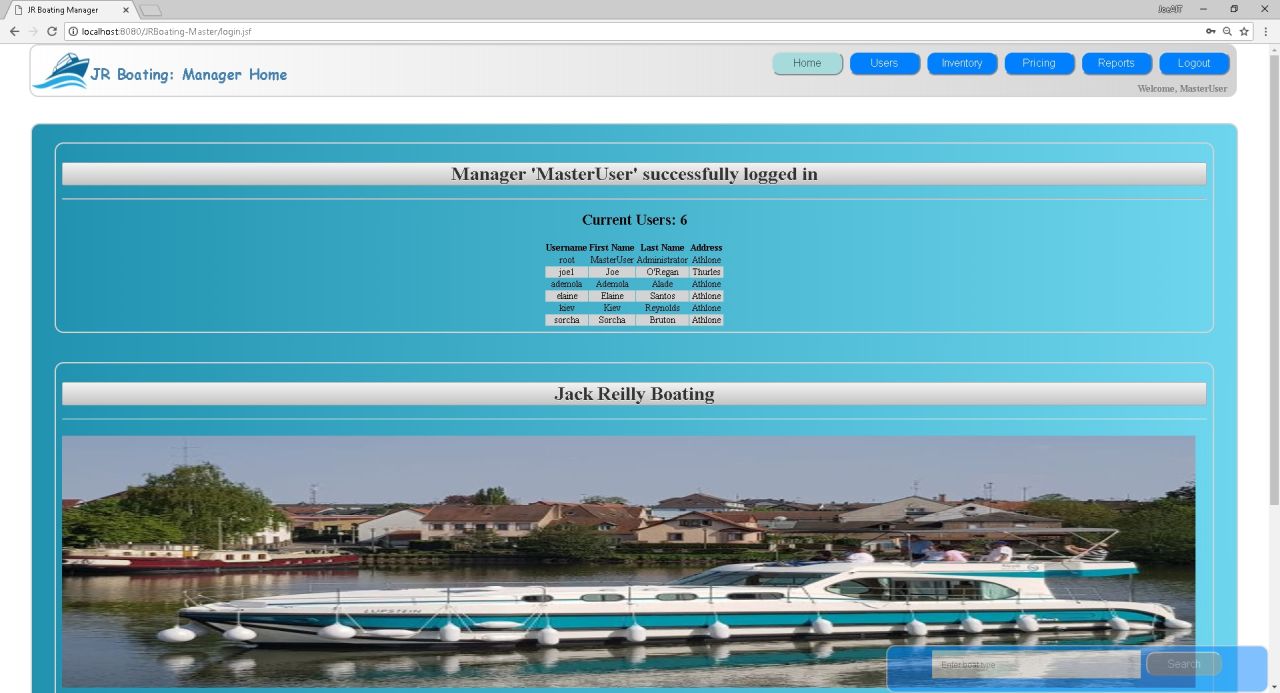Open the Home navigation button
Viewport: 1280px width, 693px height.
807,63
